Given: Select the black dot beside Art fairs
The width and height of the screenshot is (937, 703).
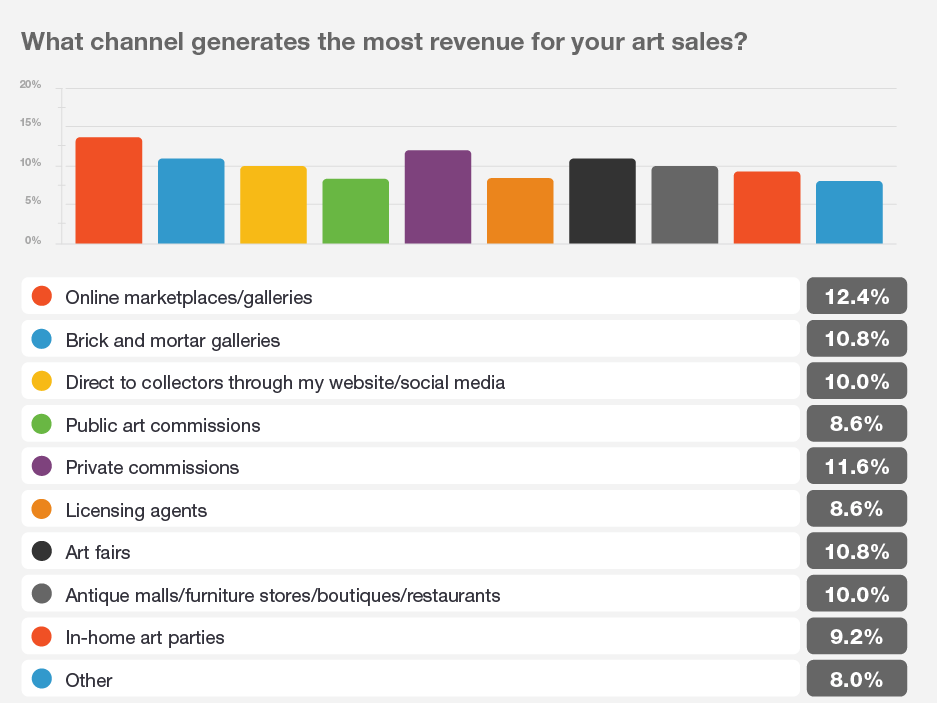Looking at the screenshot, I should 42,552.
